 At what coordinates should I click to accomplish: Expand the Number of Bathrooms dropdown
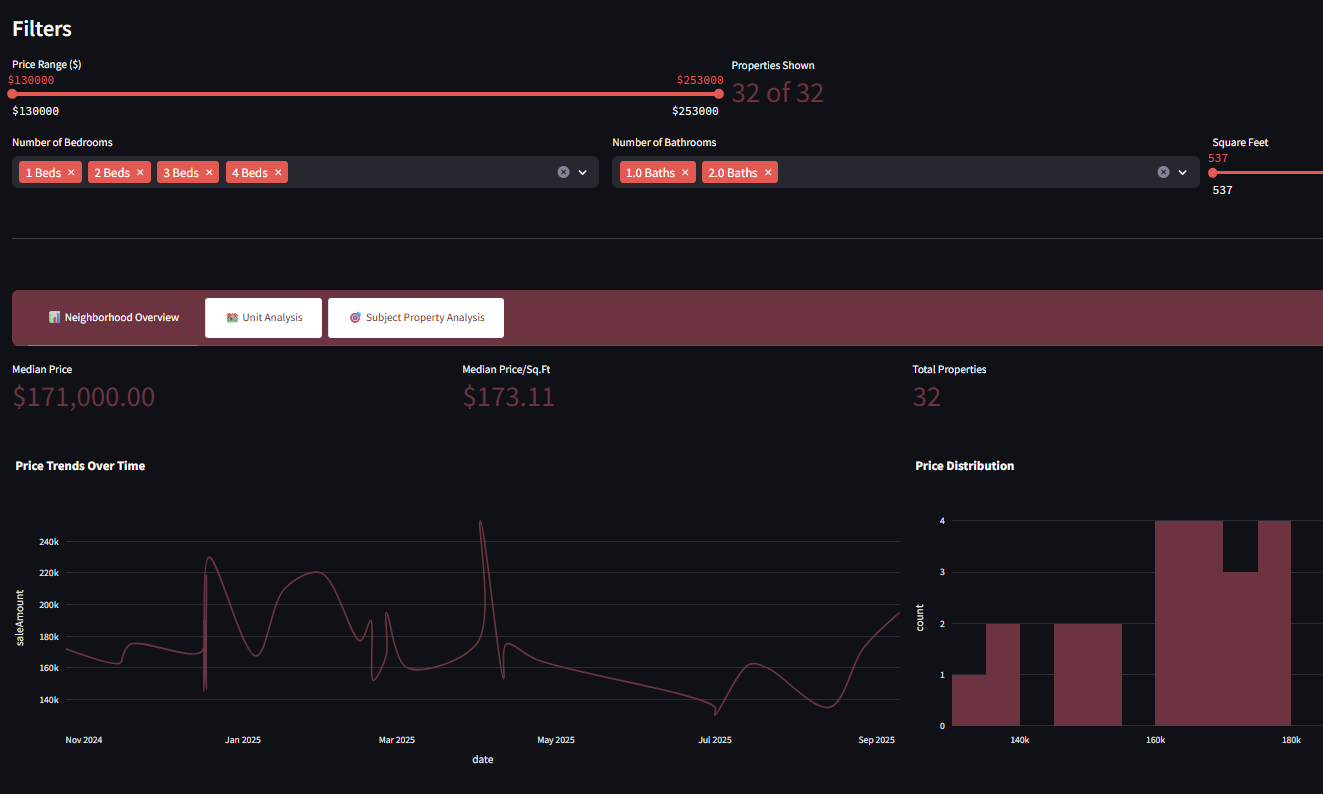1183,172
